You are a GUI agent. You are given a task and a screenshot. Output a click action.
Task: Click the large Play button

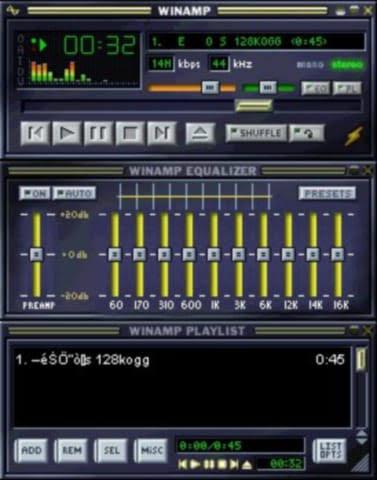[66, 133]
